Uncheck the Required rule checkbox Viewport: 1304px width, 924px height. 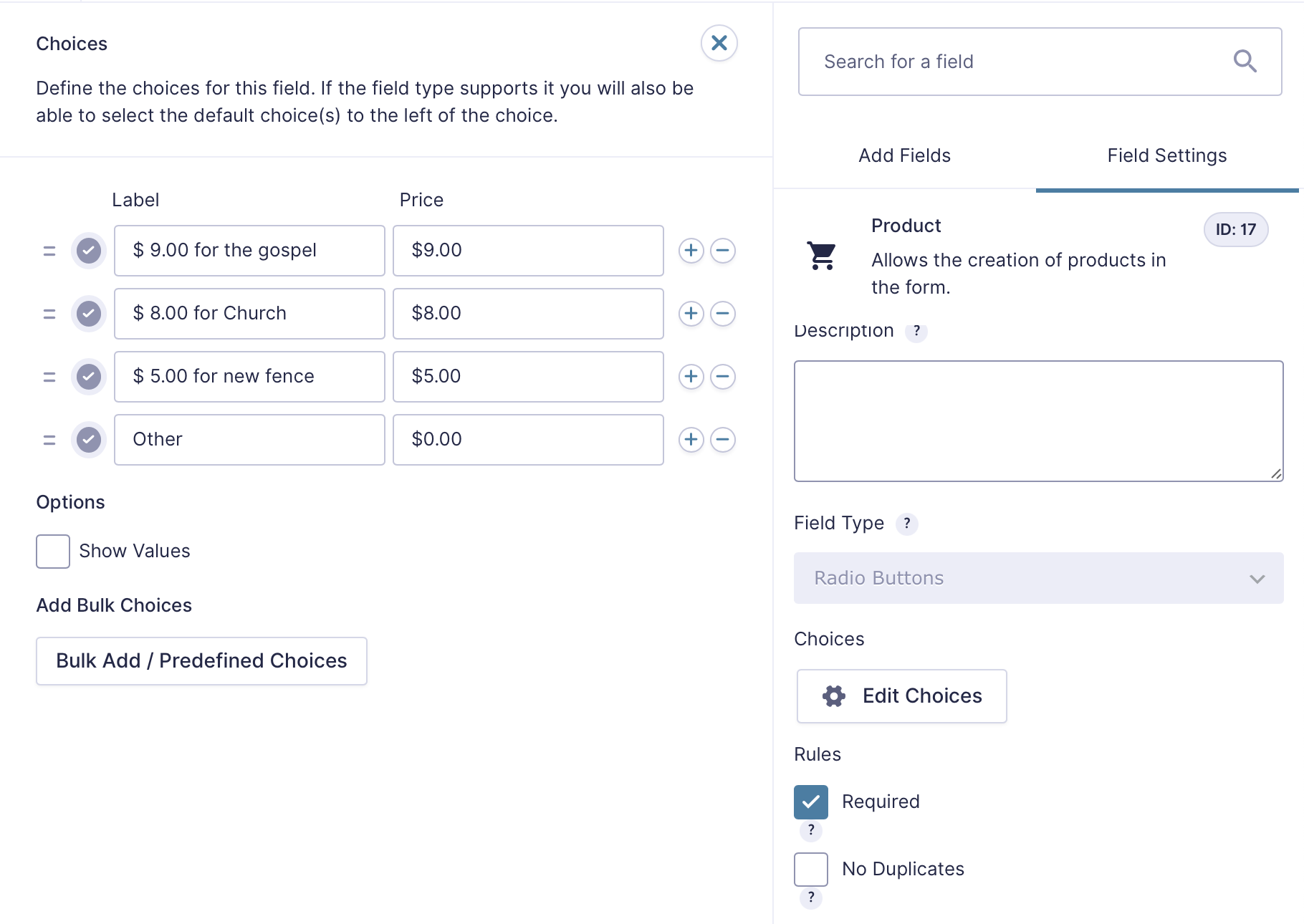[811, 802]
